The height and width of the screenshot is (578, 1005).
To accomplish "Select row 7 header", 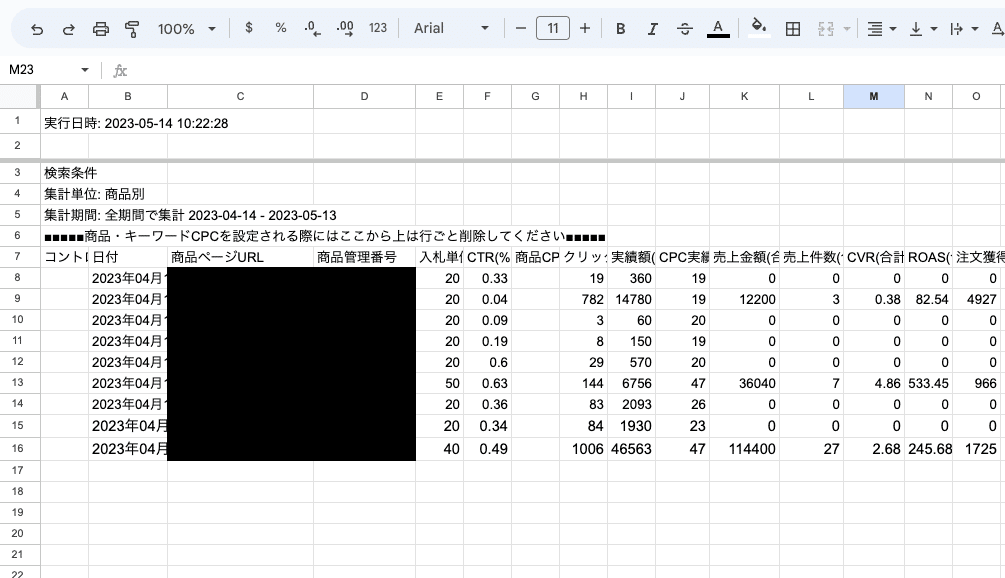I will pyautogui.click(x=18, y=256).
